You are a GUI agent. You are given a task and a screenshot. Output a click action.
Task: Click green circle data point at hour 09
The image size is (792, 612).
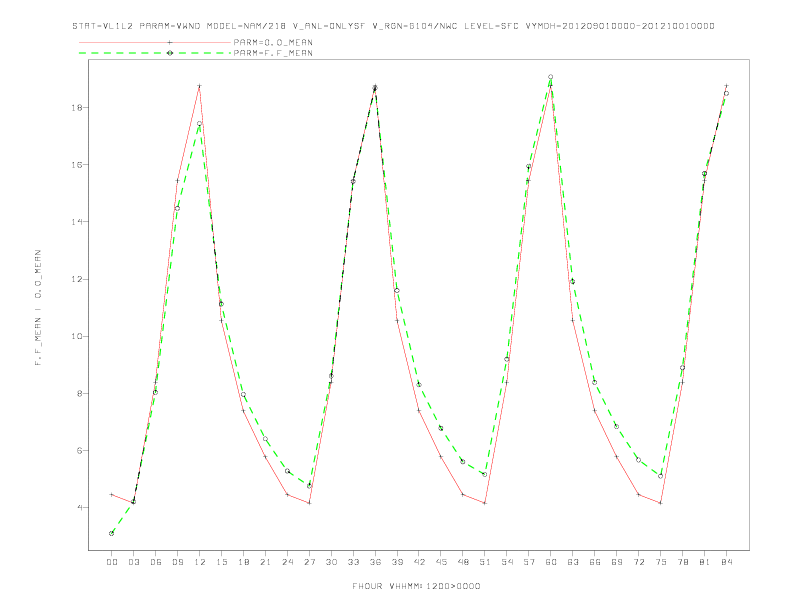pyautogui.click(x=177, y=209)
